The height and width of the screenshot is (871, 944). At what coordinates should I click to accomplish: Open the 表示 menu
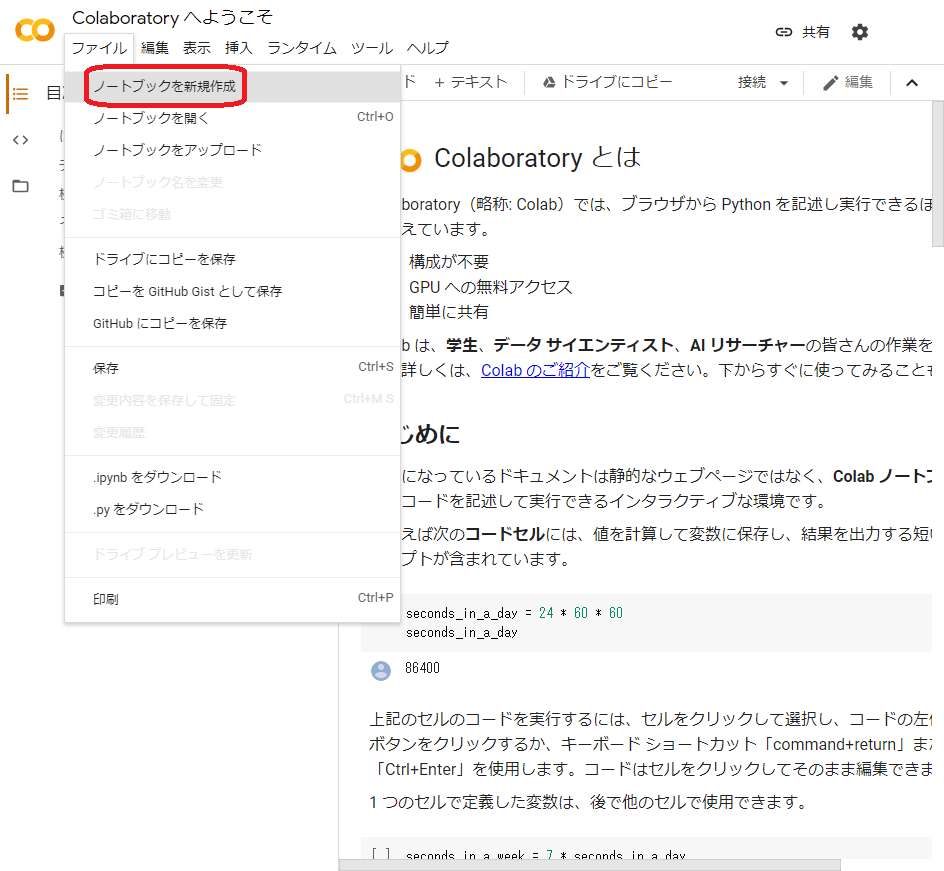pyautogui.click(x=197, y=48)
